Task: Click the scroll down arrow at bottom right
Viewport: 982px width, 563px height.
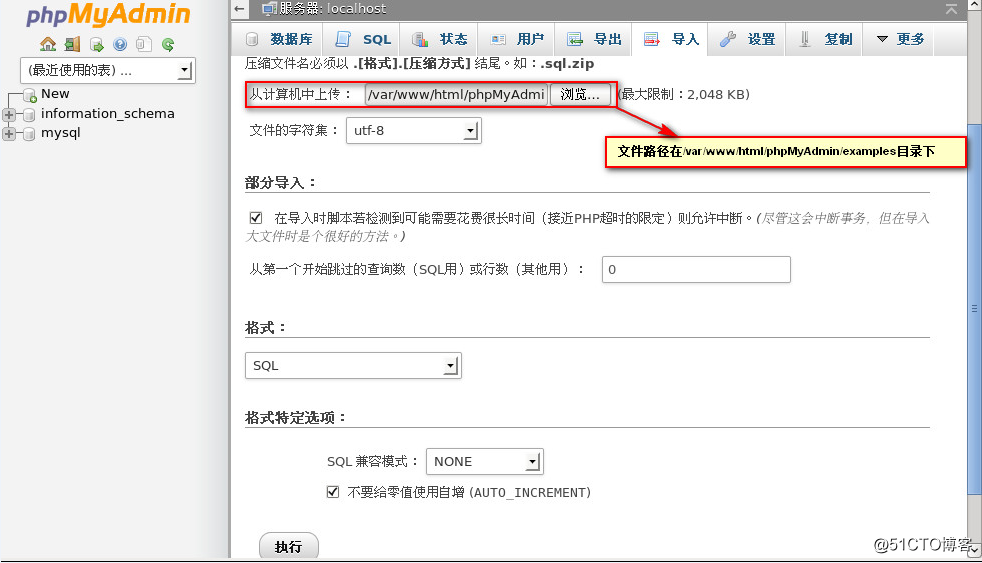Action: click(974, 550)
